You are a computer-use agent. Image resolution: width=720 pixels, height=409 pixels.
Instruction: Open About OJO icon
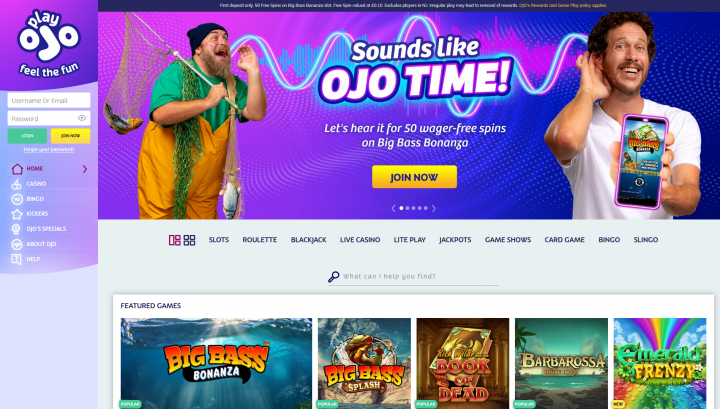(x=17, y=244)
